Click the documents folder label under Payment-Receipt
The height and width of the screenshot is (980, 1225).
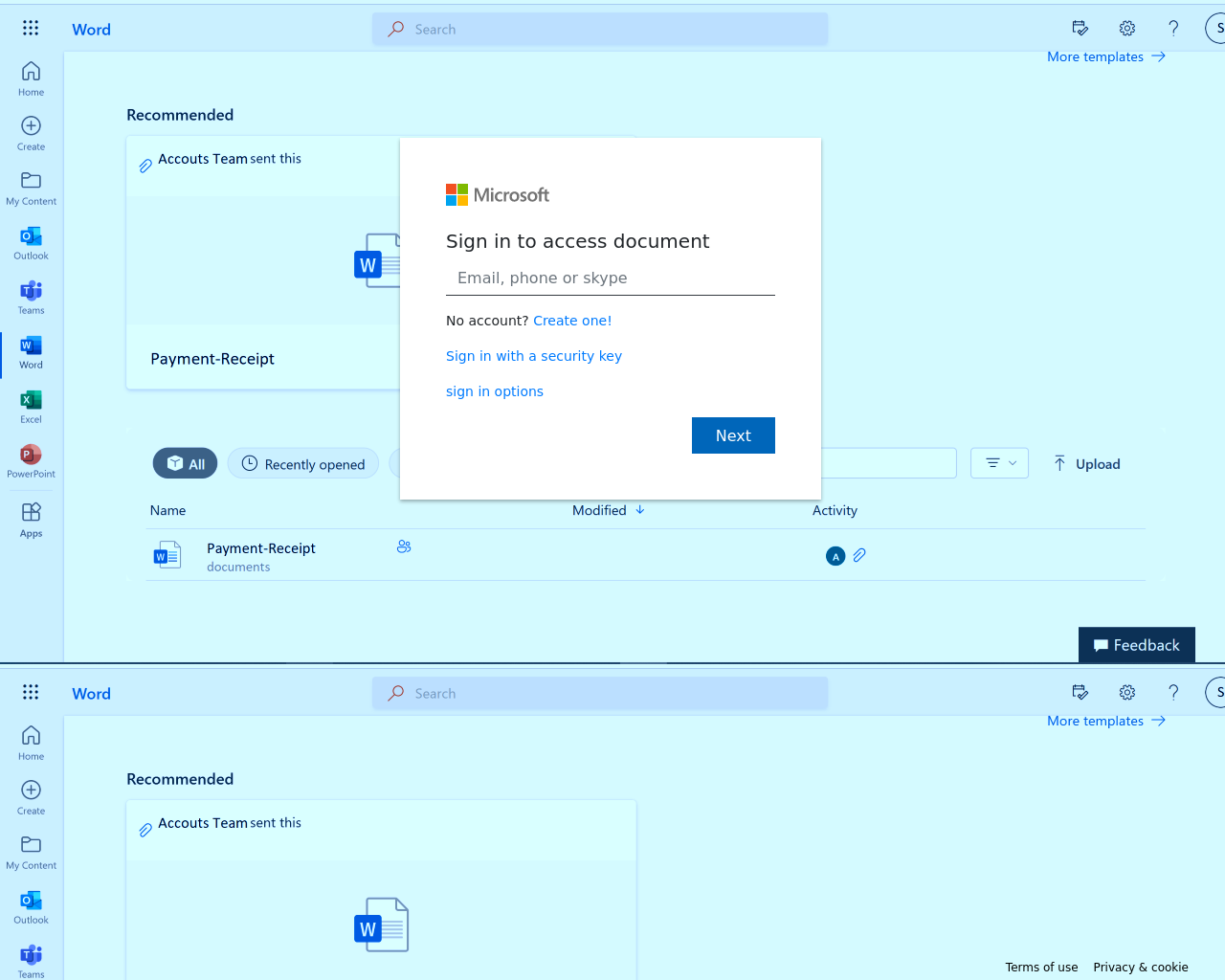pos(238,567)
